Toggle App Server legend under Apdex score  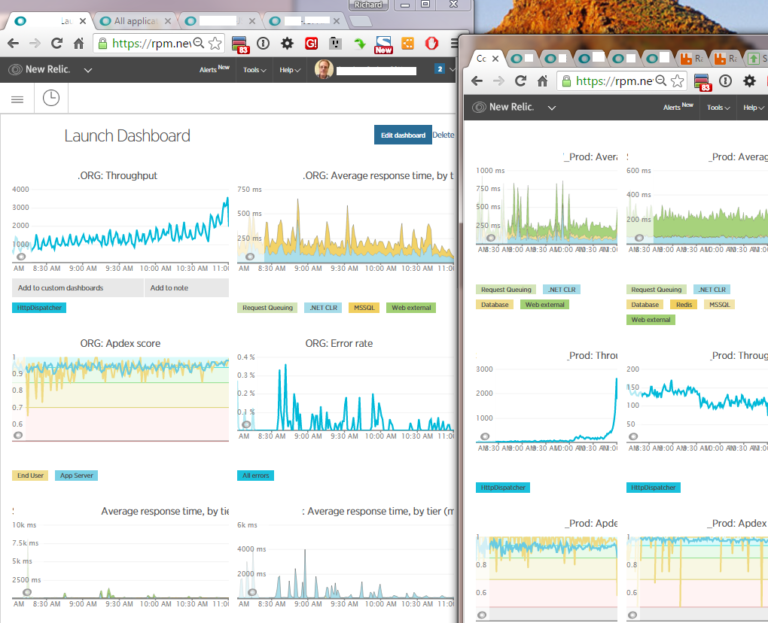click(x=76, y=476)
